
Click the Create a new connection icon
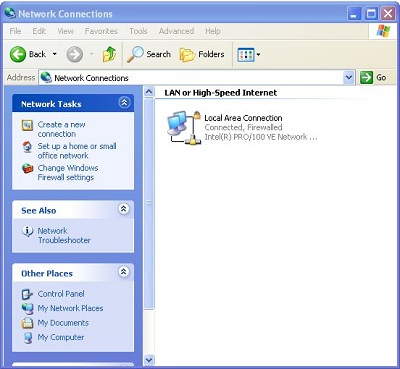[27, 125]
